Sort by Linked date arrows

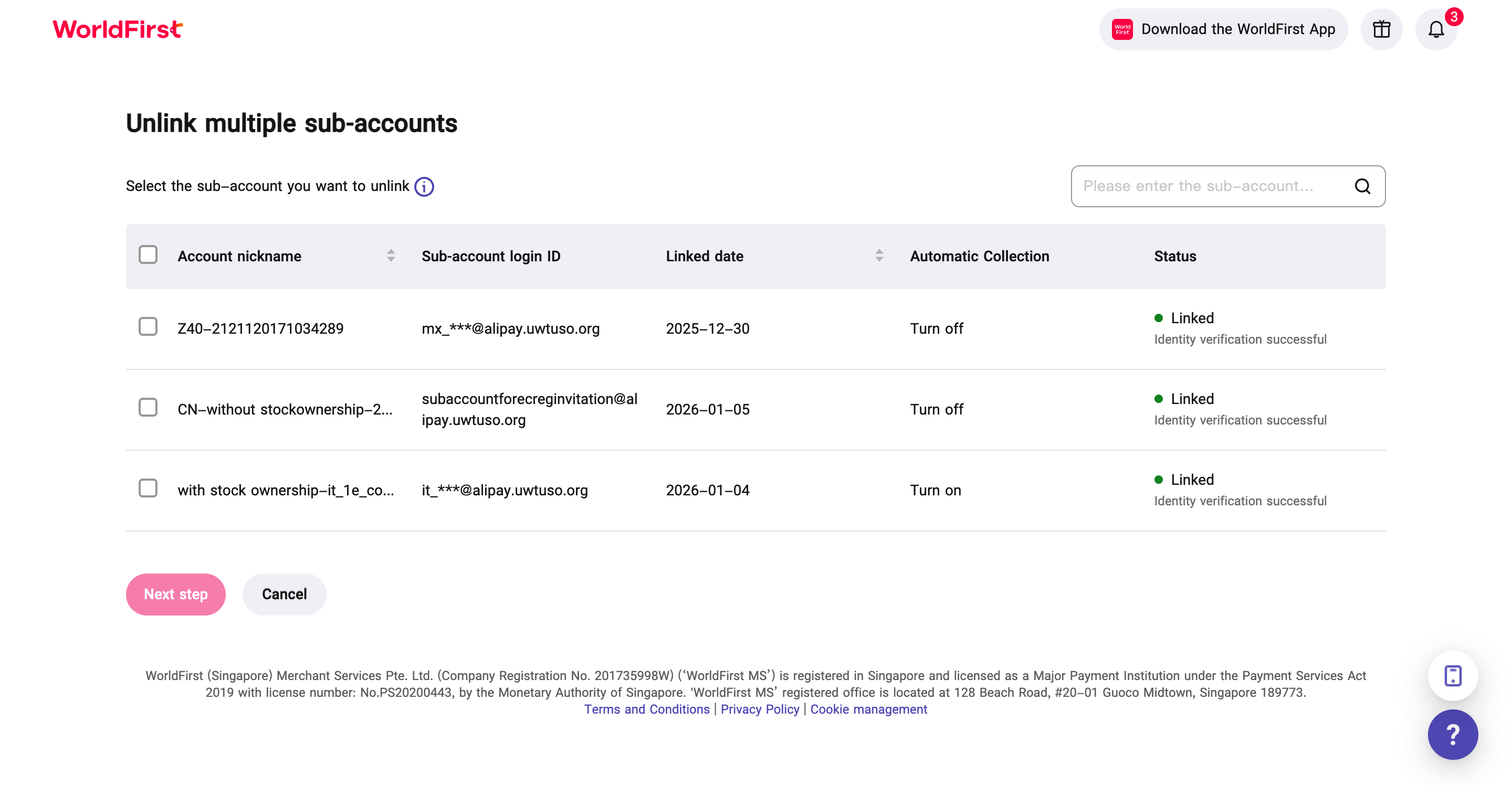pyautogui.click(x=879, y=255)
